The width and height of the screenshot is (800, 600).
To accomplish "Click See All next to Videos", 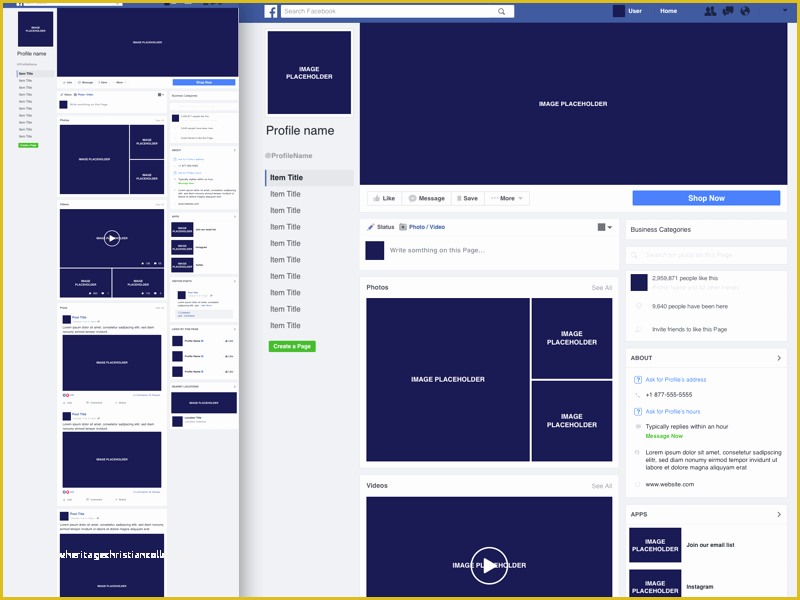I will (x=602, y=486).
